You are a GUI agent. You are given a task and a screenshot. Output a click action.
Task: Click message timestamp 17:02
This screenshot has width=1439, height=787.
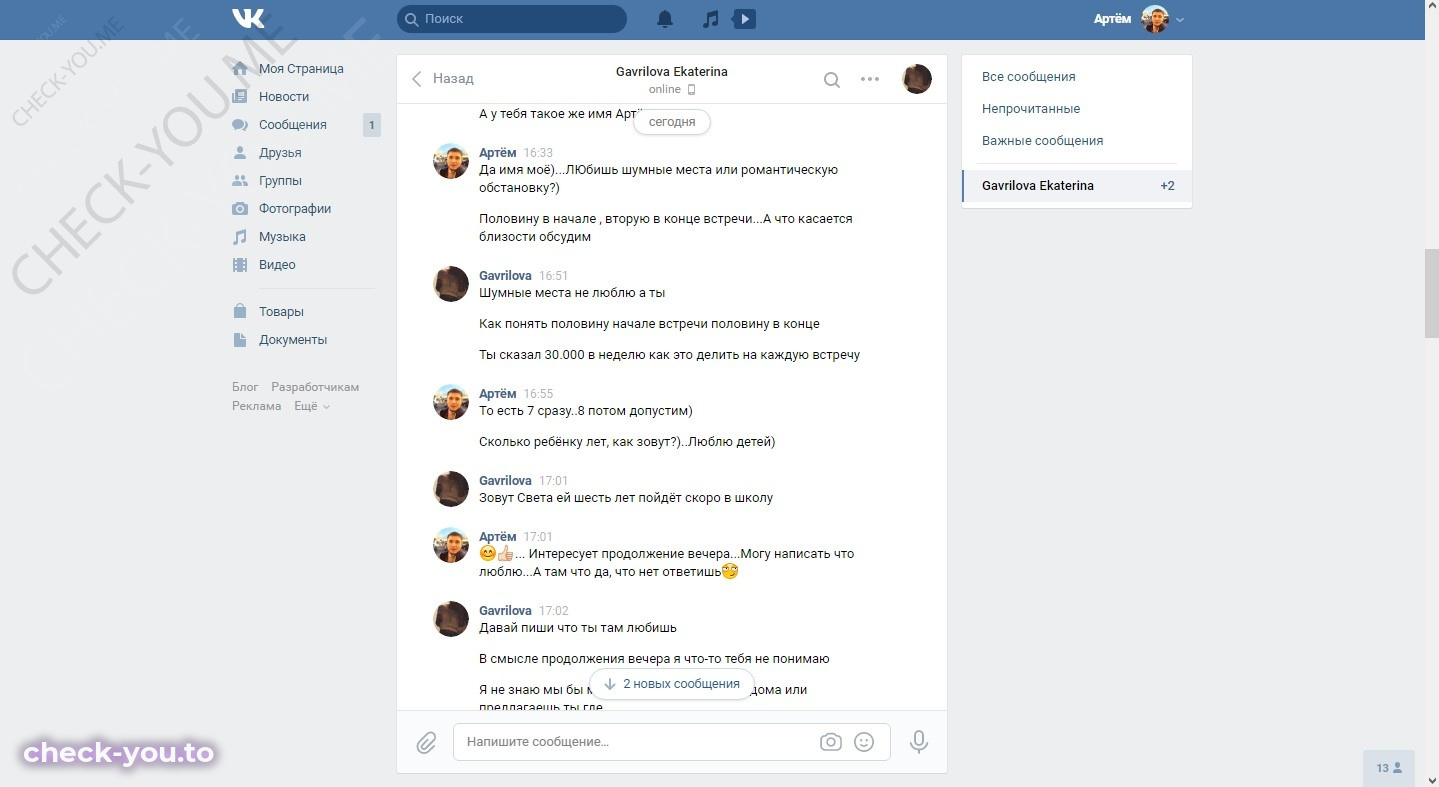(553, 611)
